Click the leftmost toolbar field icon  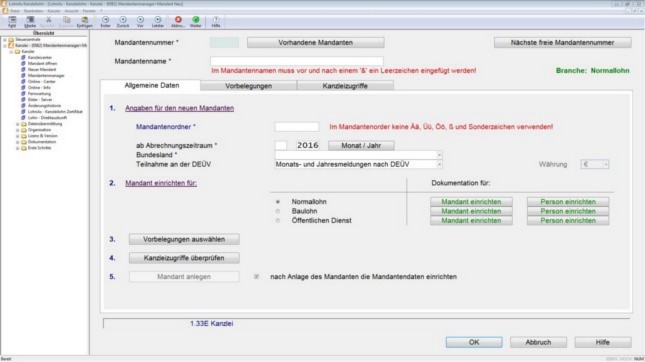pyautogui.click(x=12, y=20)
